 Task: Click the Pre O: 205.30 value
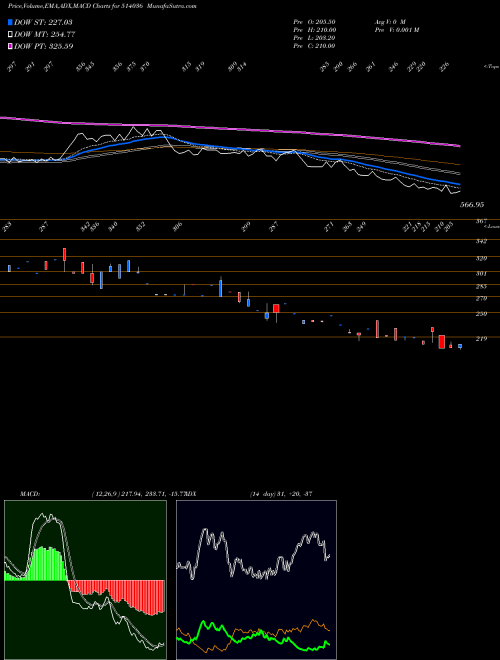[x=314, y=22]
